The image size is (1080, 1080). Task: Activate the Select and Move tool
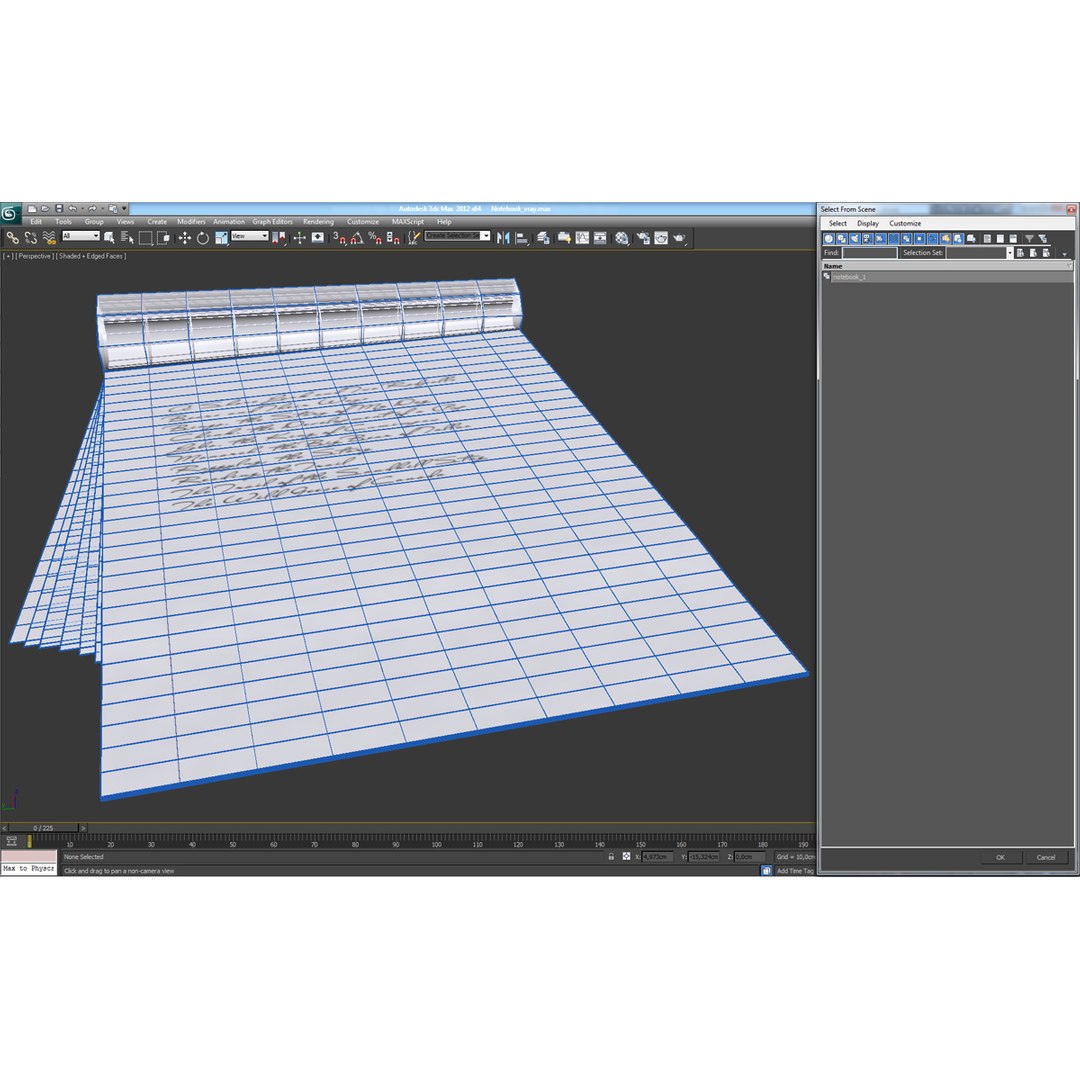(185, 238)
